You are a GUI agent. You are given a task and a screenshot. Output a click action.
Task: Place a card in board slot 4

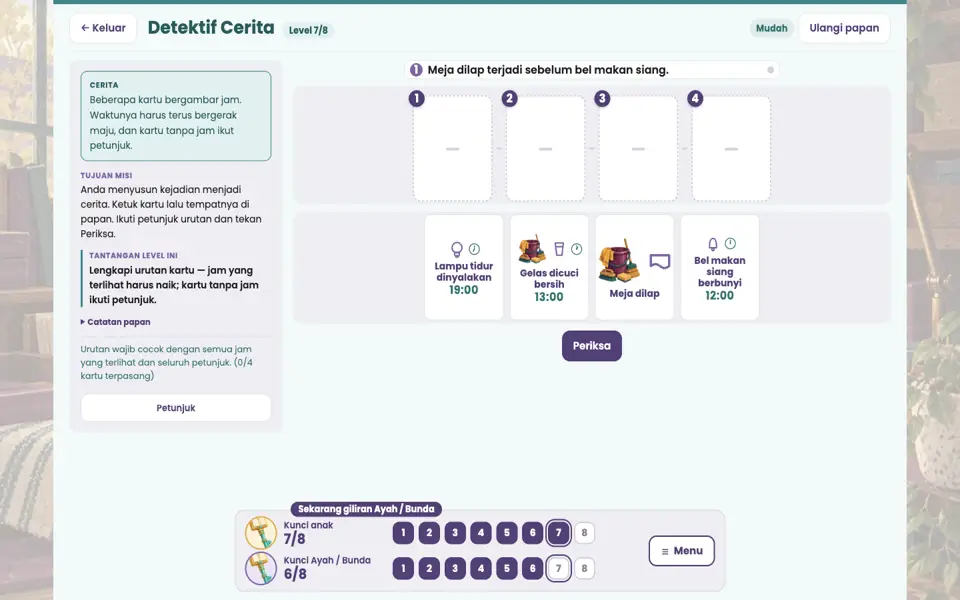(731, 149)
